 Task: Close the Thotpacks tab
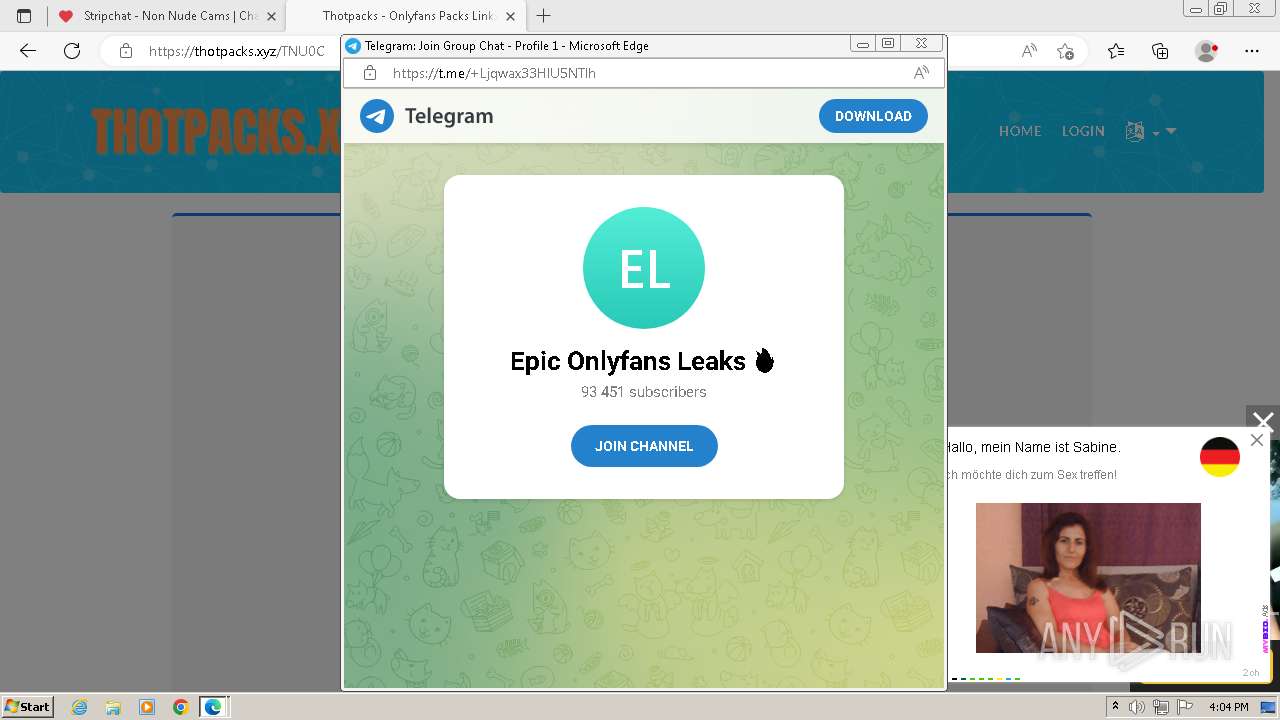pos(510,16)
